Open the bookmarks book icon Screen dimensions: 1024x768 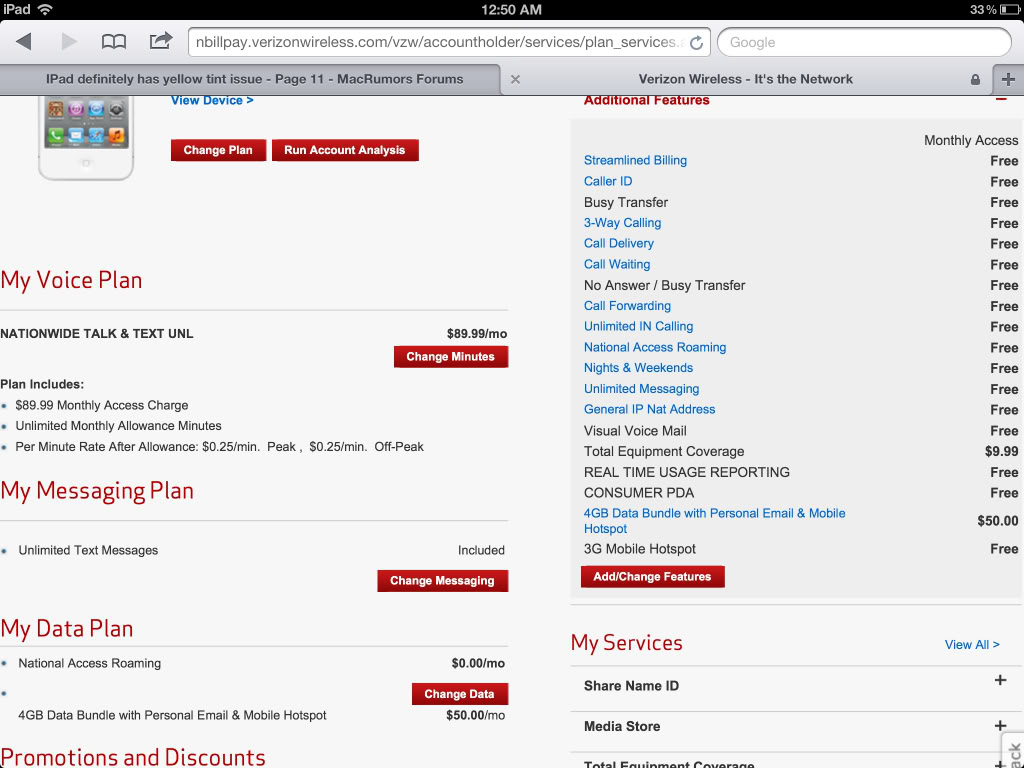[x=114, y=42]
